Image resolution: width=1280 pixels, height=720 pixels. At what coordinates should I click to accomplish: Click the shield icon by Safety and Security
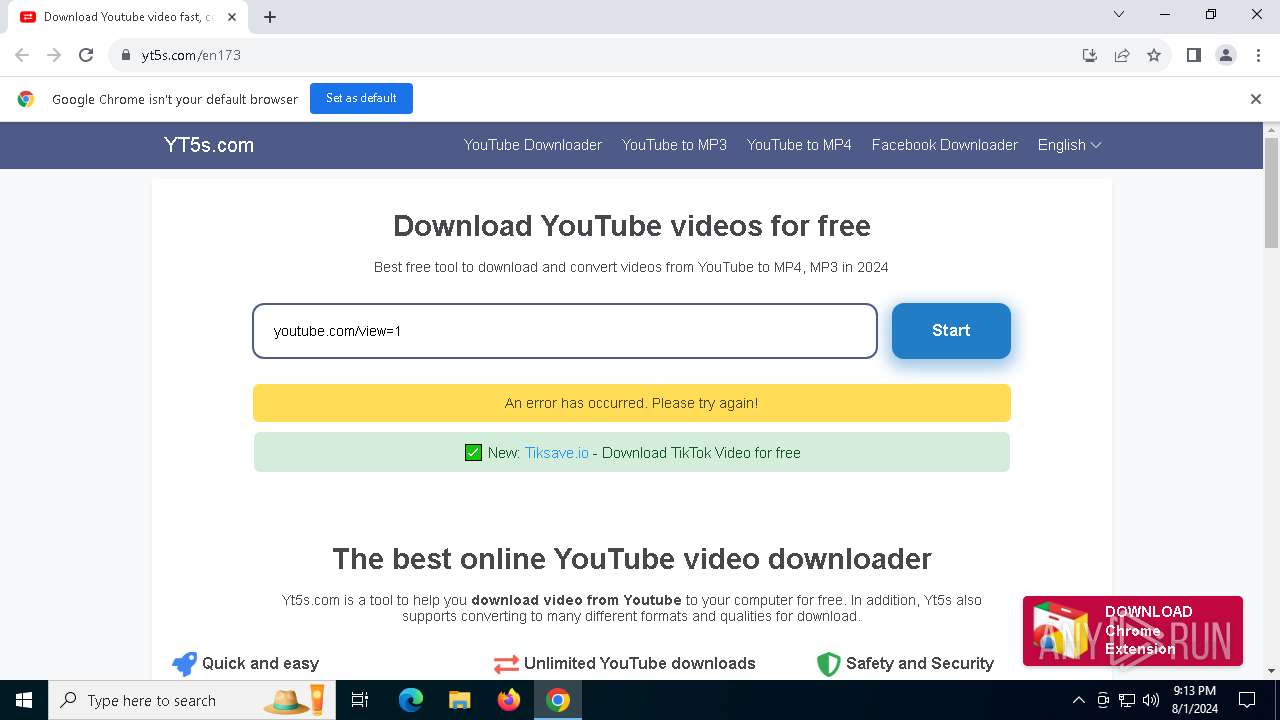[828, 664]
